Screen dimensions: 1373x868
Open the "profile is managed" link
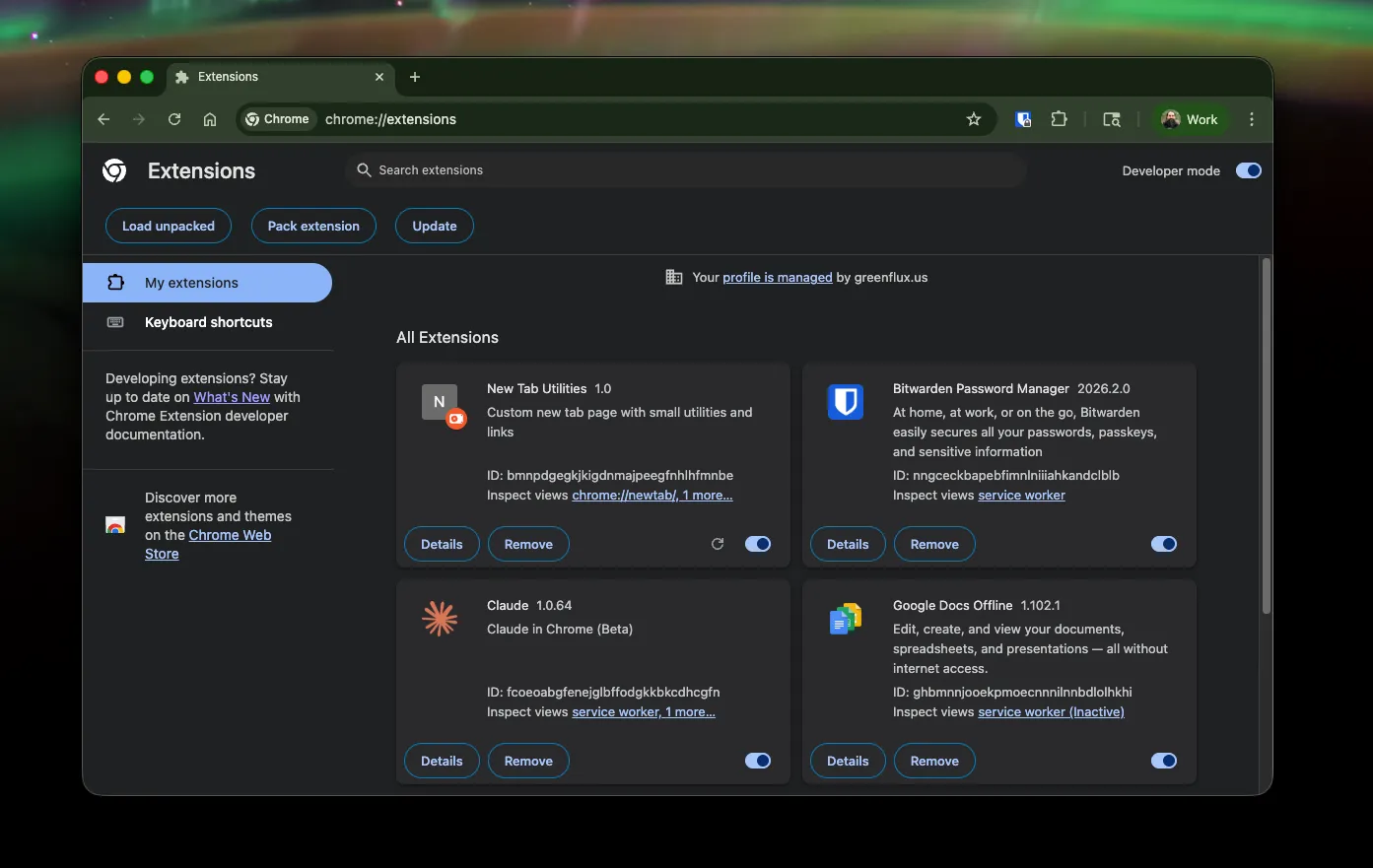click(777, 277)
